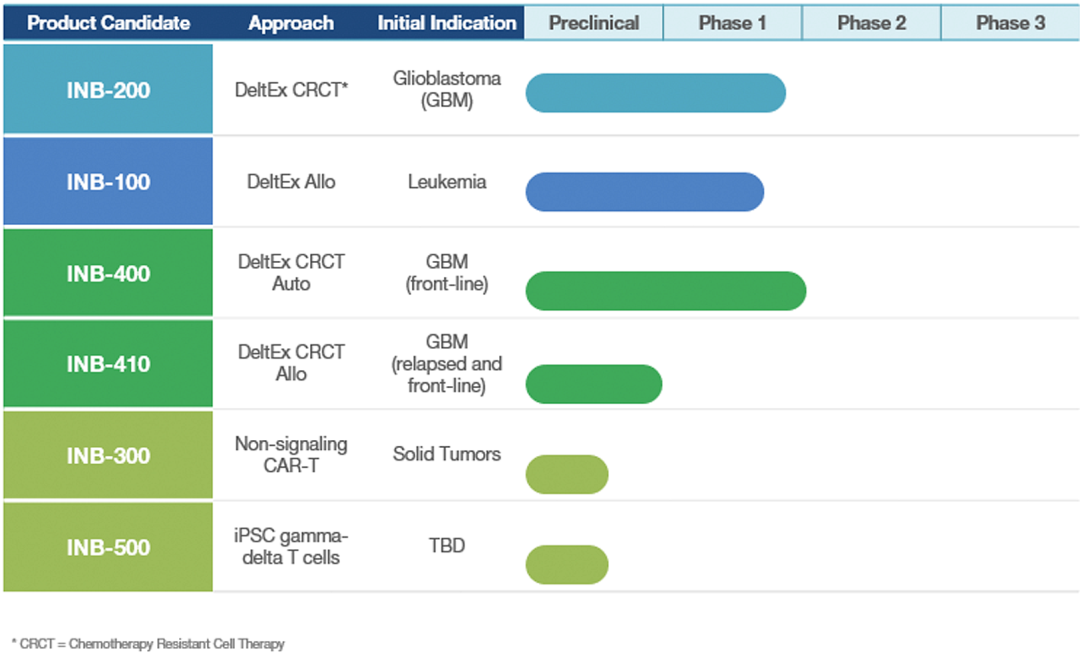
Task: Click the GBM (front-line) indication
Action: tap(447, 273)
